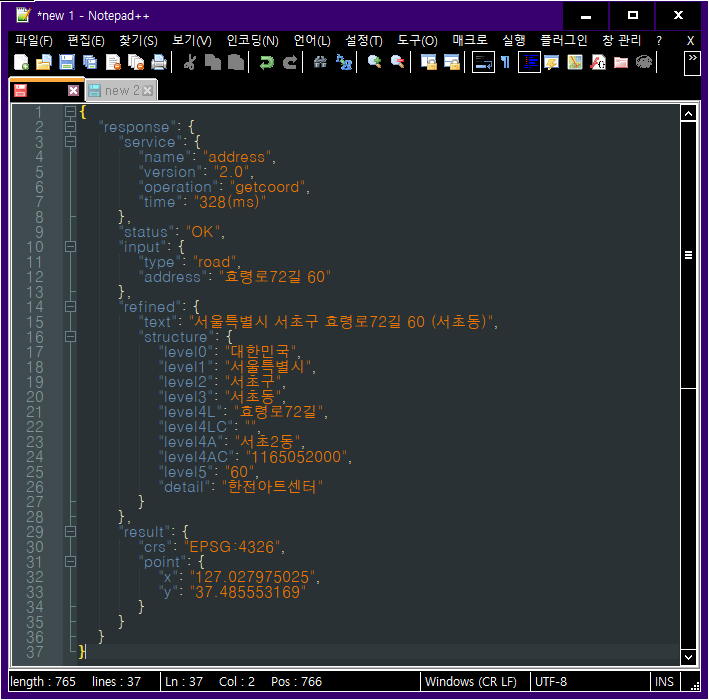The width and height of the screenshot is (709, 700).
Task: Open the 인코딩(N) menu
Action: pos(252,41)
